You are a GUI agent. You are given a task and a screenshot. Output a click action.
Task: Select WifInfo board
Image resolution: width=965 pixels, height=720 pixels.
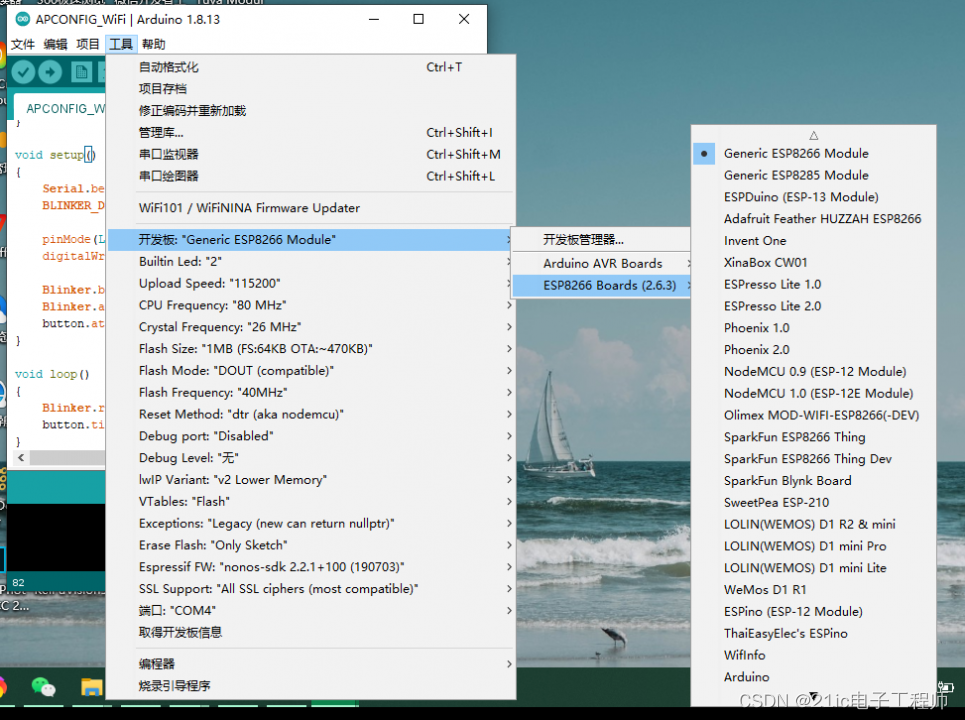point(814,655)
